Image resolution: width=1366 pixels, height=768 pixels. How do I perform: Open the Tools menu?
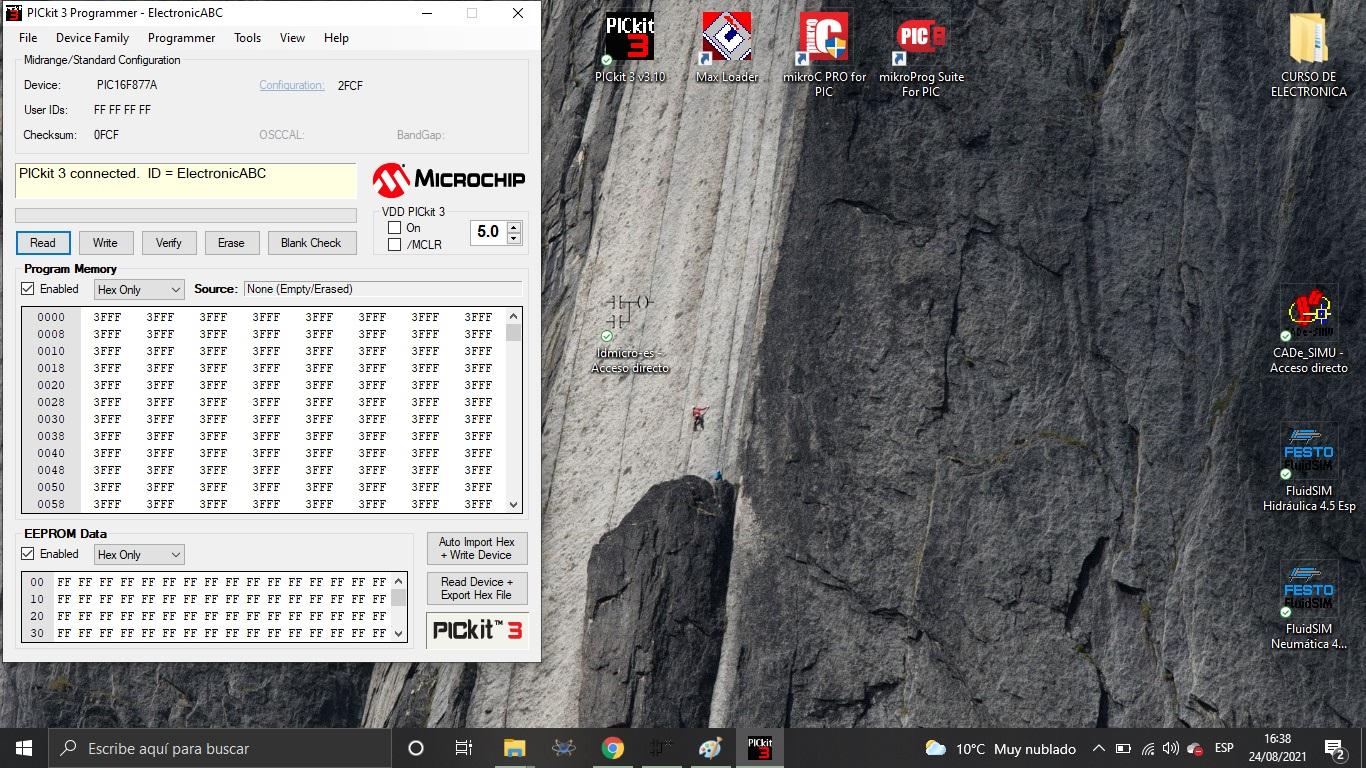click(247, 38)
